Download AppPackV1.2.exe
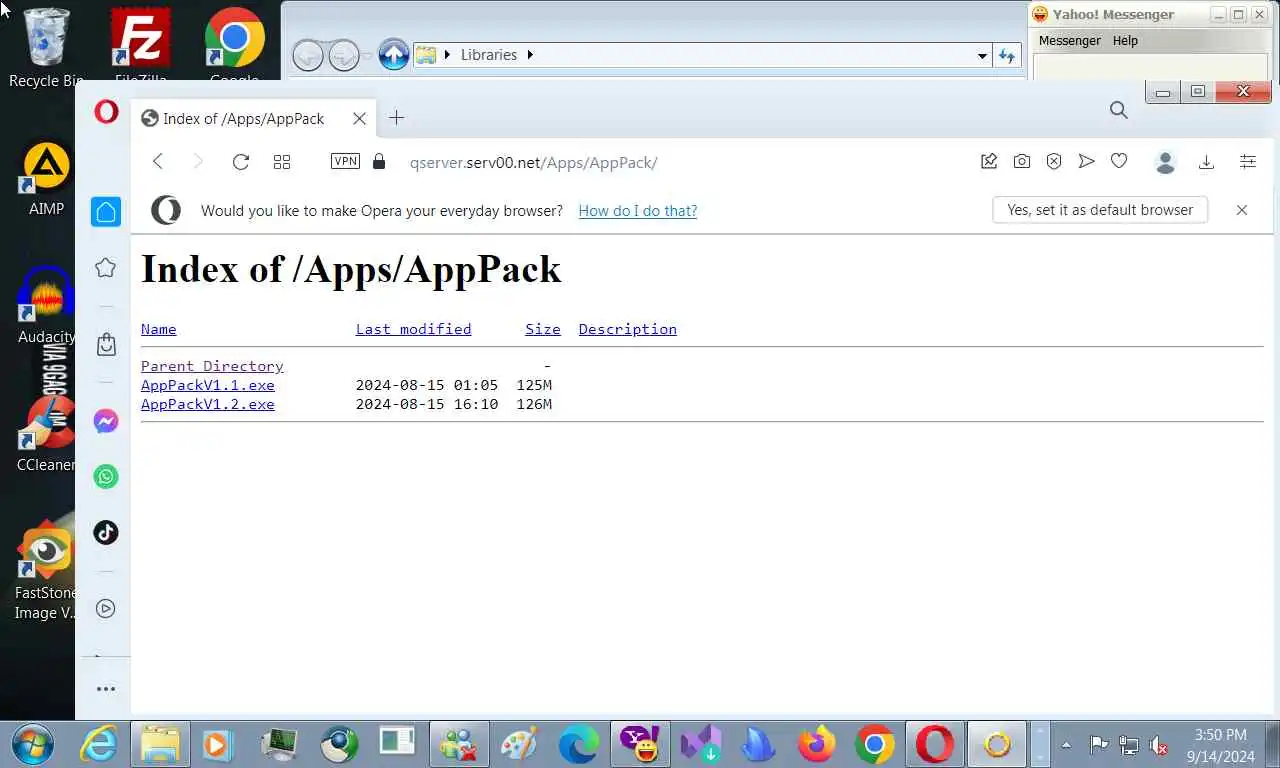This screenshot has height=768, width=1280. [x=207, y=404]
